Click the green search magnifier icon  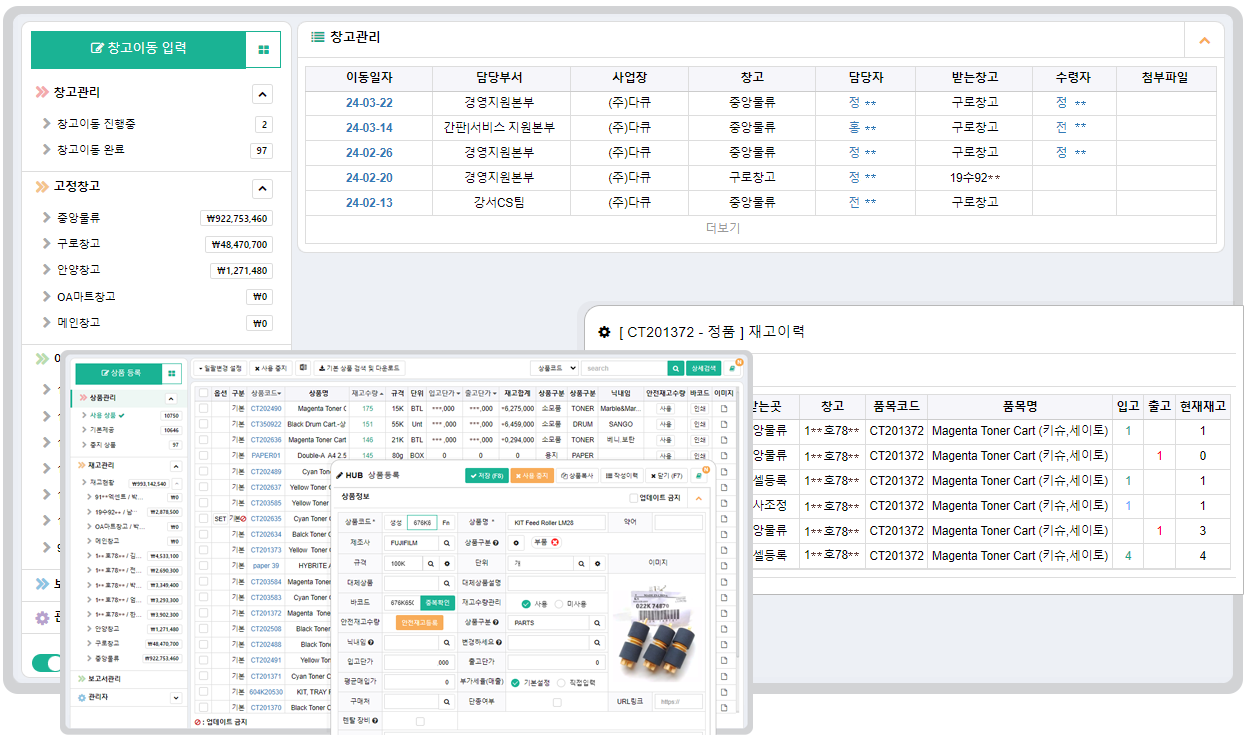(676, 368)
